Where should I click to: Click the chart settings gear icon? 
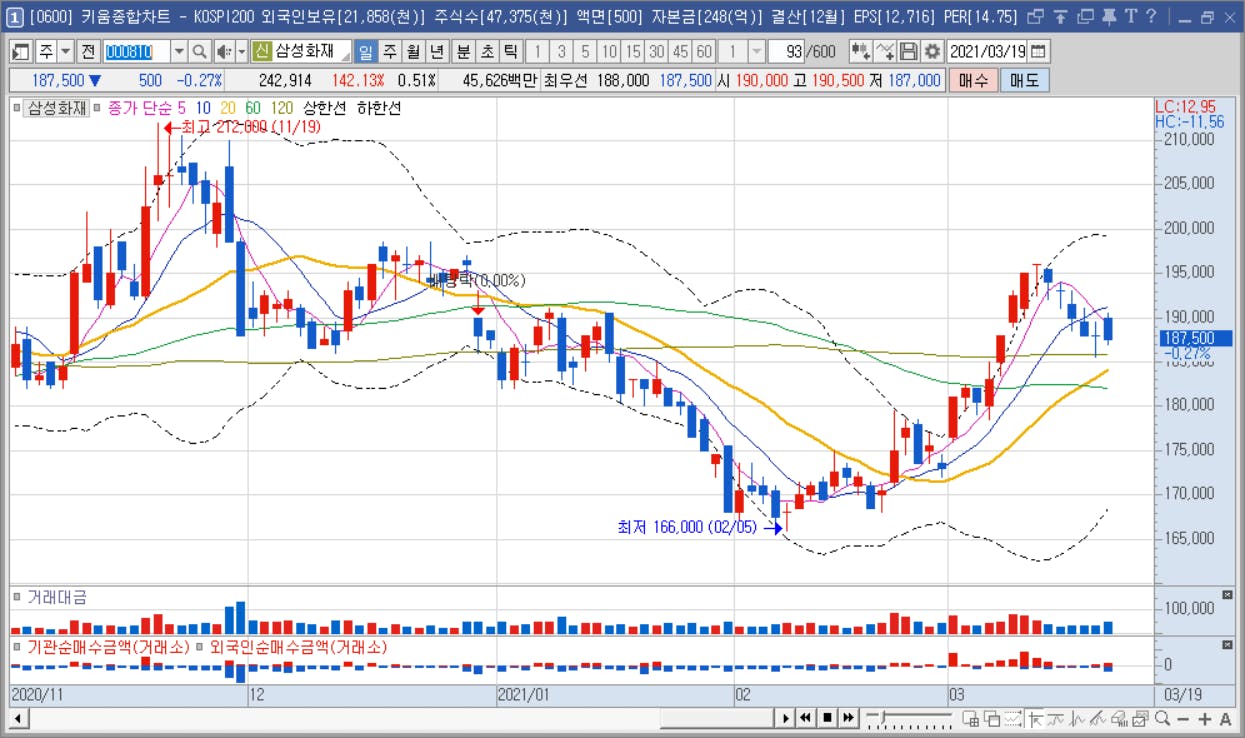click(x=932, y=51)
